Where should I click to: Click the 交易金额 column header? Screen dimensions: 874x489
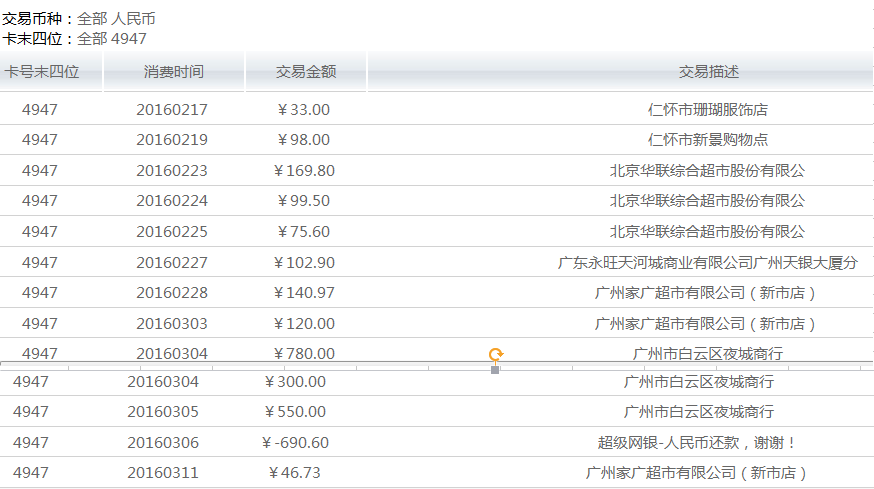pos(305,72)
